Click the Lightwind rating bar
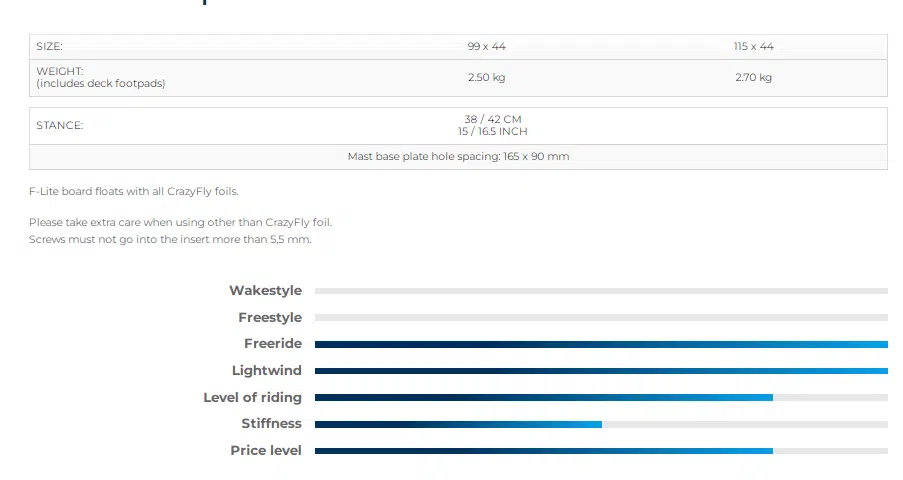Viewport: 903px width, 480px height. point(601,371)
